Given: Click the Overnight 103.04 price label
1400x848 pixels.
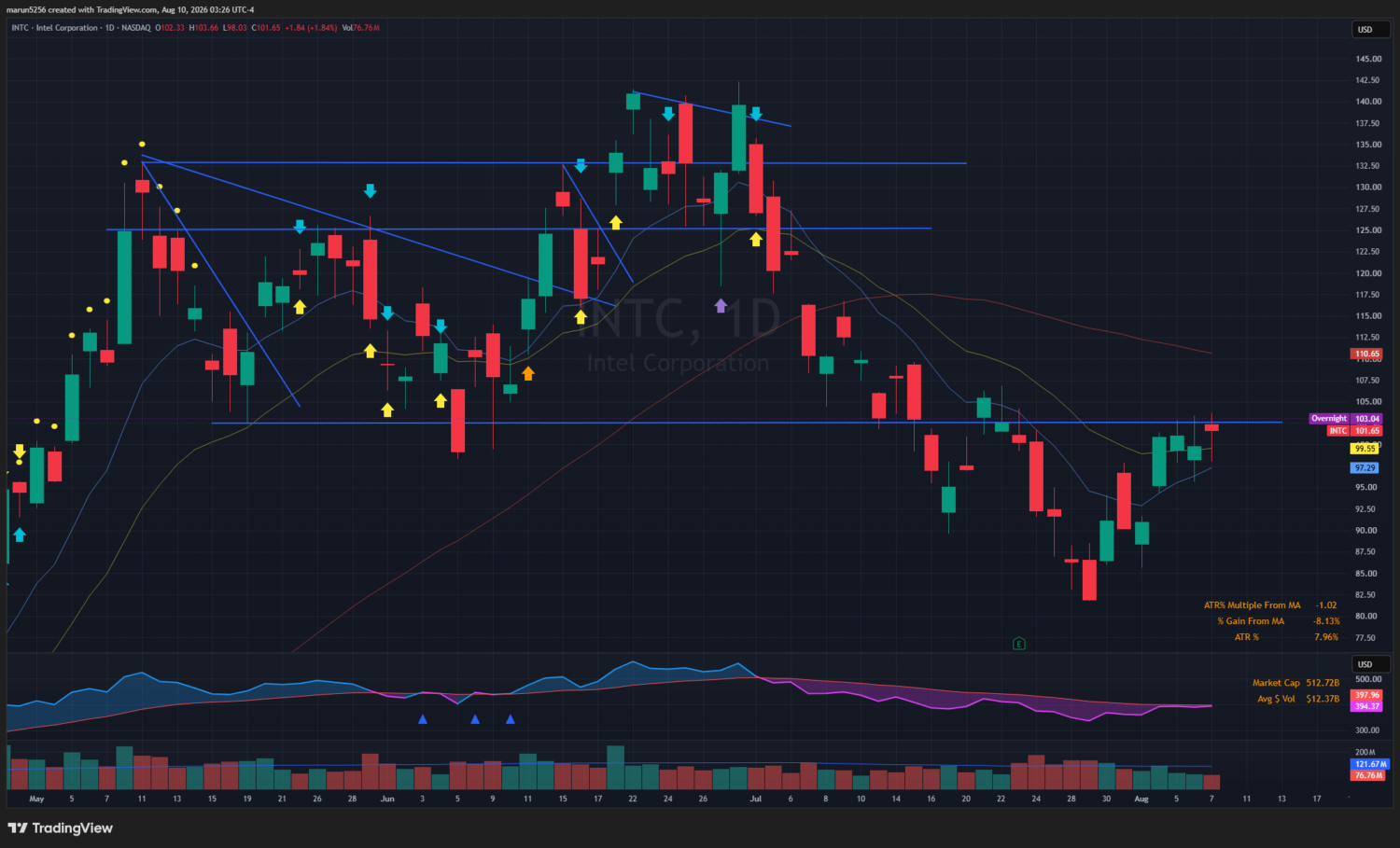Looking at the screenshot, I should pos(1345,419).
